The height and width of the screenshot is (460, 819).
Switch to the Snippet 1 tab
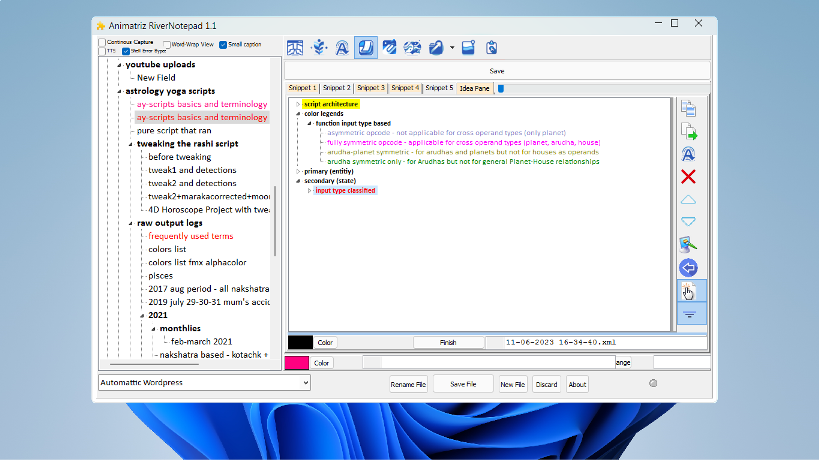[302, 88]
